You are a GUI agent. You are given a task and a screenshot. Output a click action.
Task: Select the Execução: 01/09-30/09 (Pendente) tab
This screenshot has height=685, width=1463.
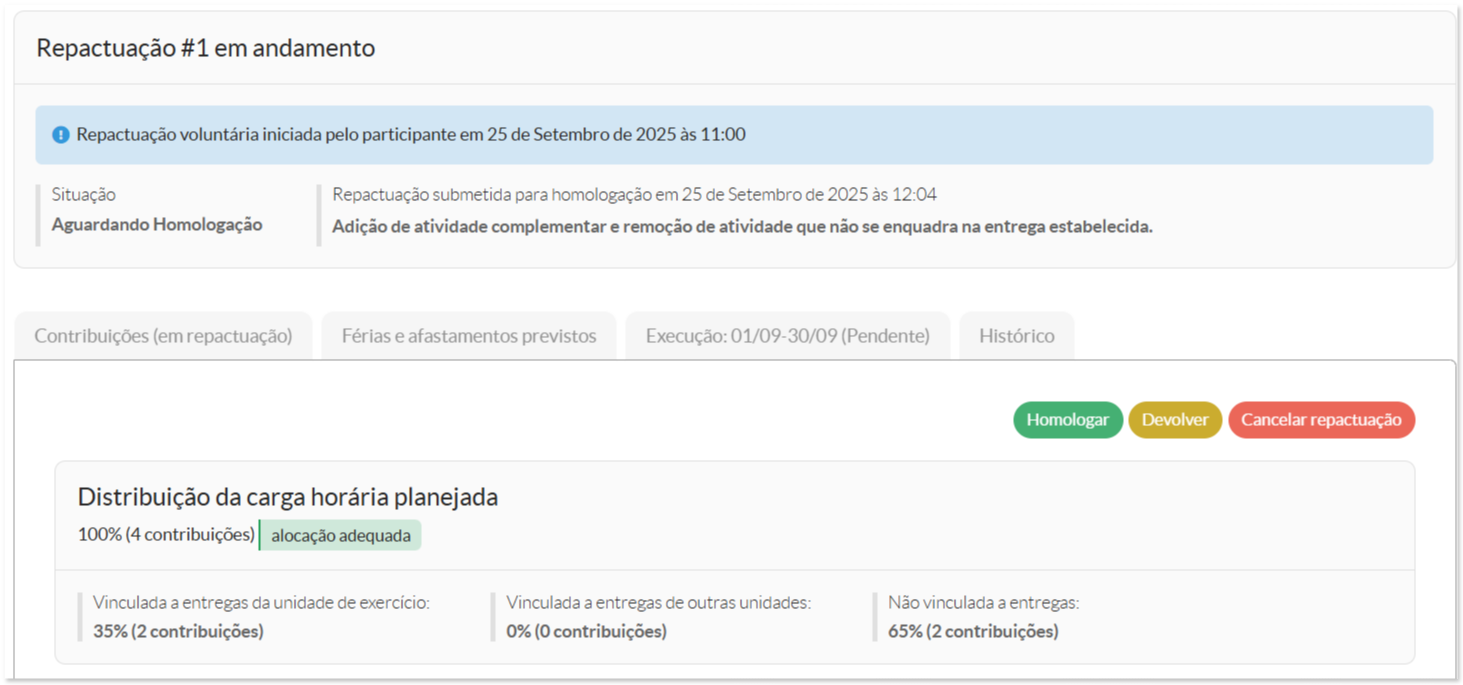(787, 336)
